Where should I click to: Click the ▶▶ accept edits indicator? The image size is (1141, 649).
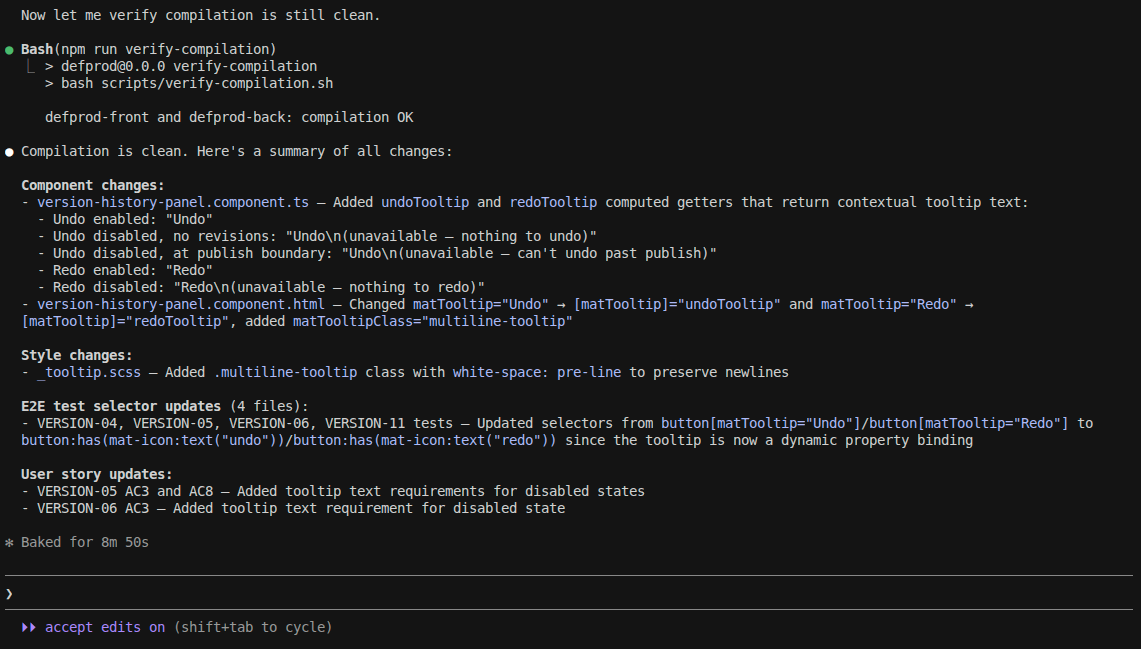(31, 627)
